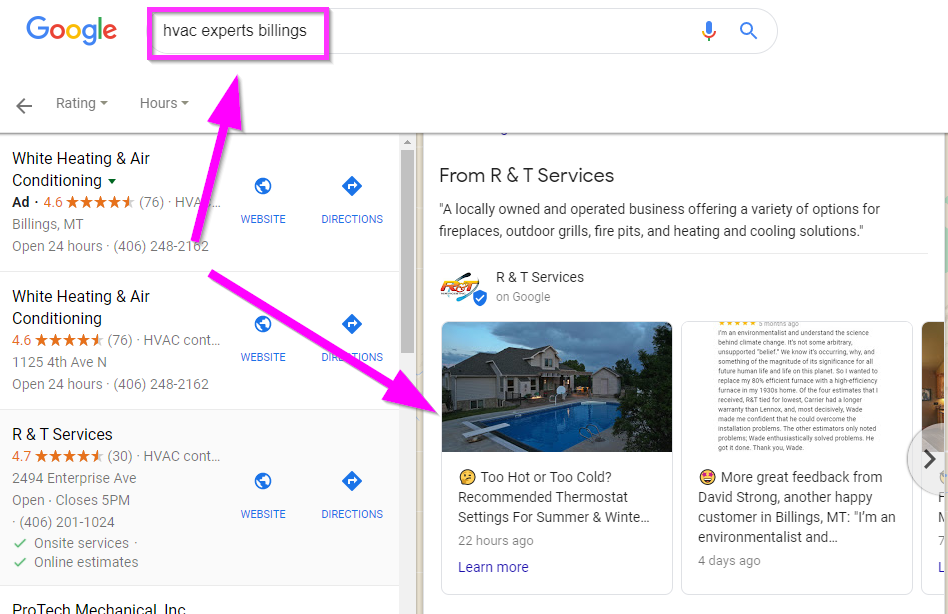
Task: Click the 'Online estimates' attribute
Action: coord(86,562)
